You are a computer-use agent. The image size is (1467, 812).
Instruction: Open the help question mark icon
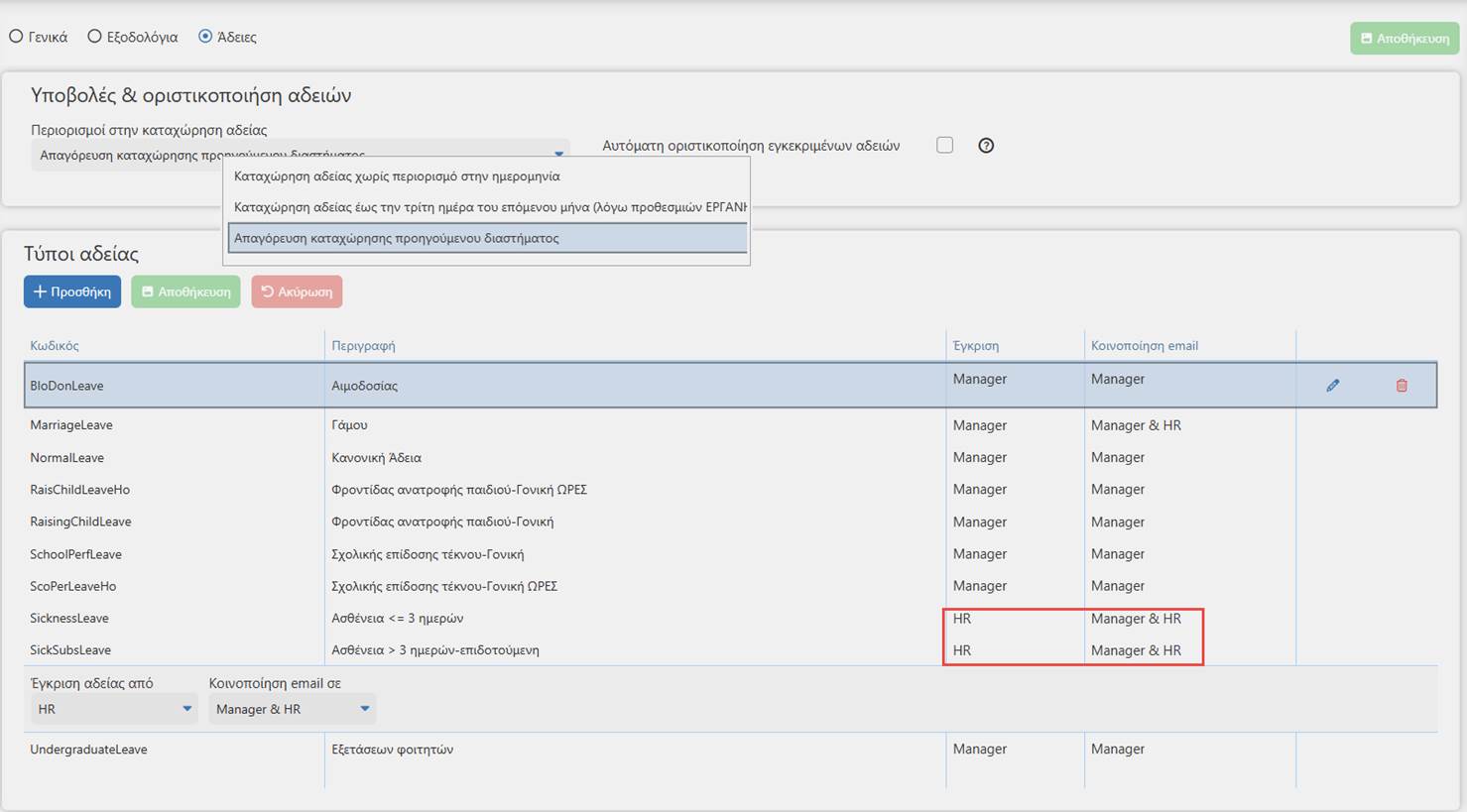coord(986,146)
